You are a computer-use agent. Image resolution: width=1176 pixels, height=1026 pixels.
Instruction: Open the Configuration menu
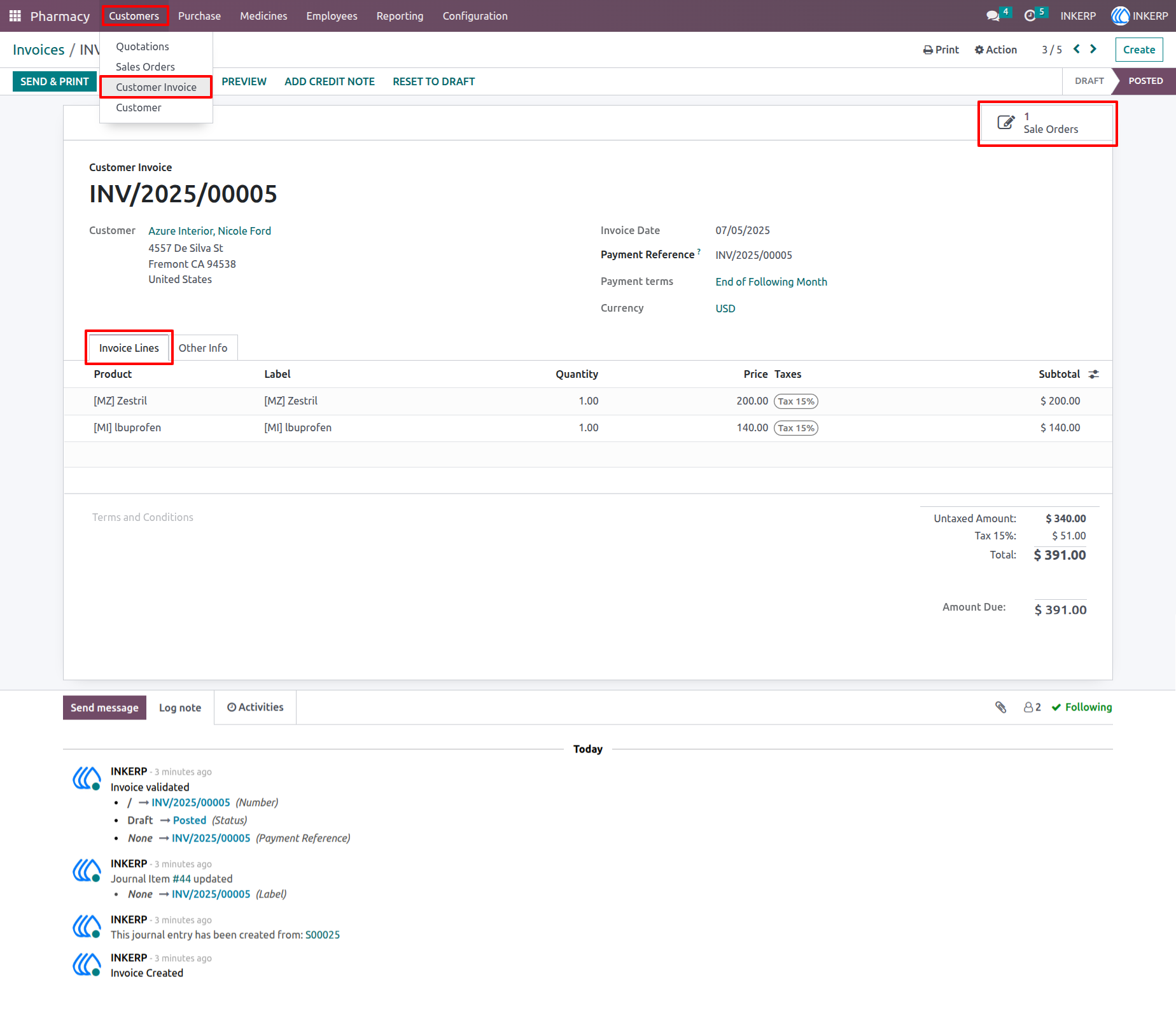(475, 16)
